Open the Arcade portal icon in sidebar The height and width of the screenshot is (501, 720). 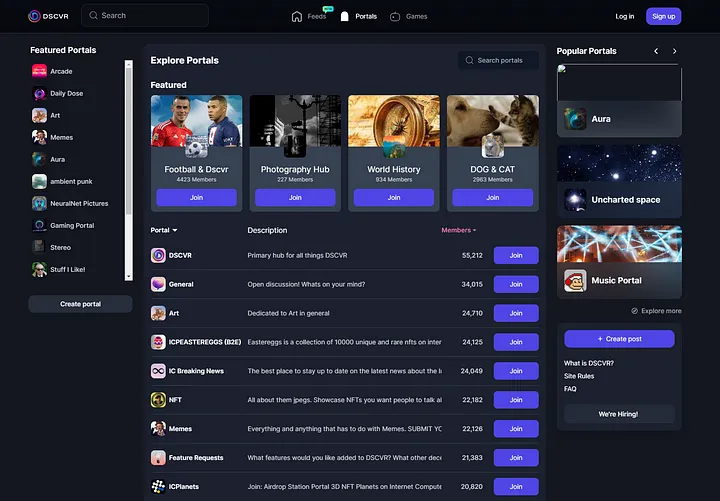[x=39, y=72]
